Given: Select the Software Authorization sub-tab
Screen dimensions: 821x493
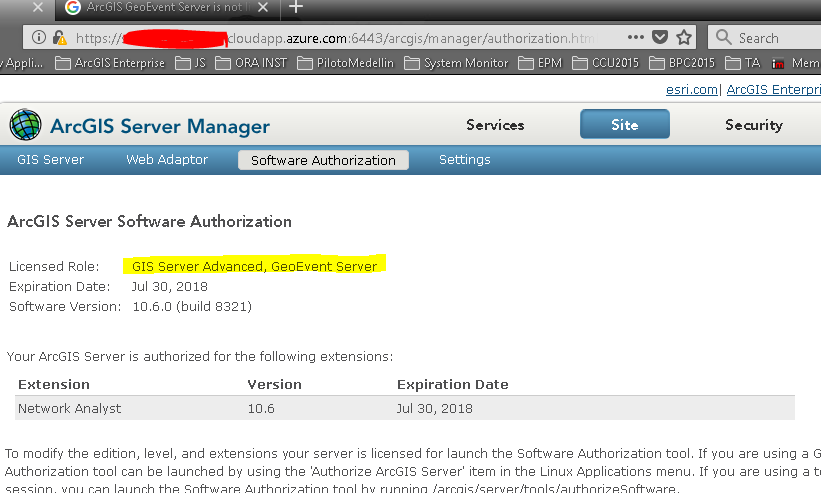Looking at the screenshot, I should click(323, 160).
